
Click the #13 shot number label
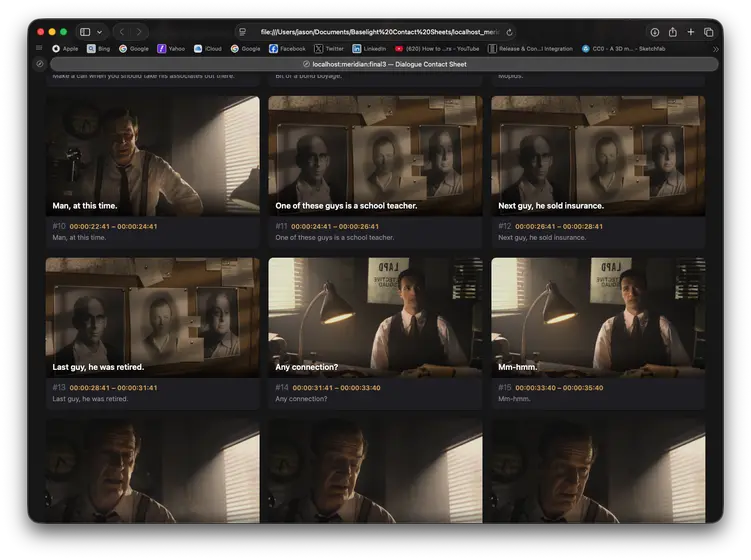point(59,388)
